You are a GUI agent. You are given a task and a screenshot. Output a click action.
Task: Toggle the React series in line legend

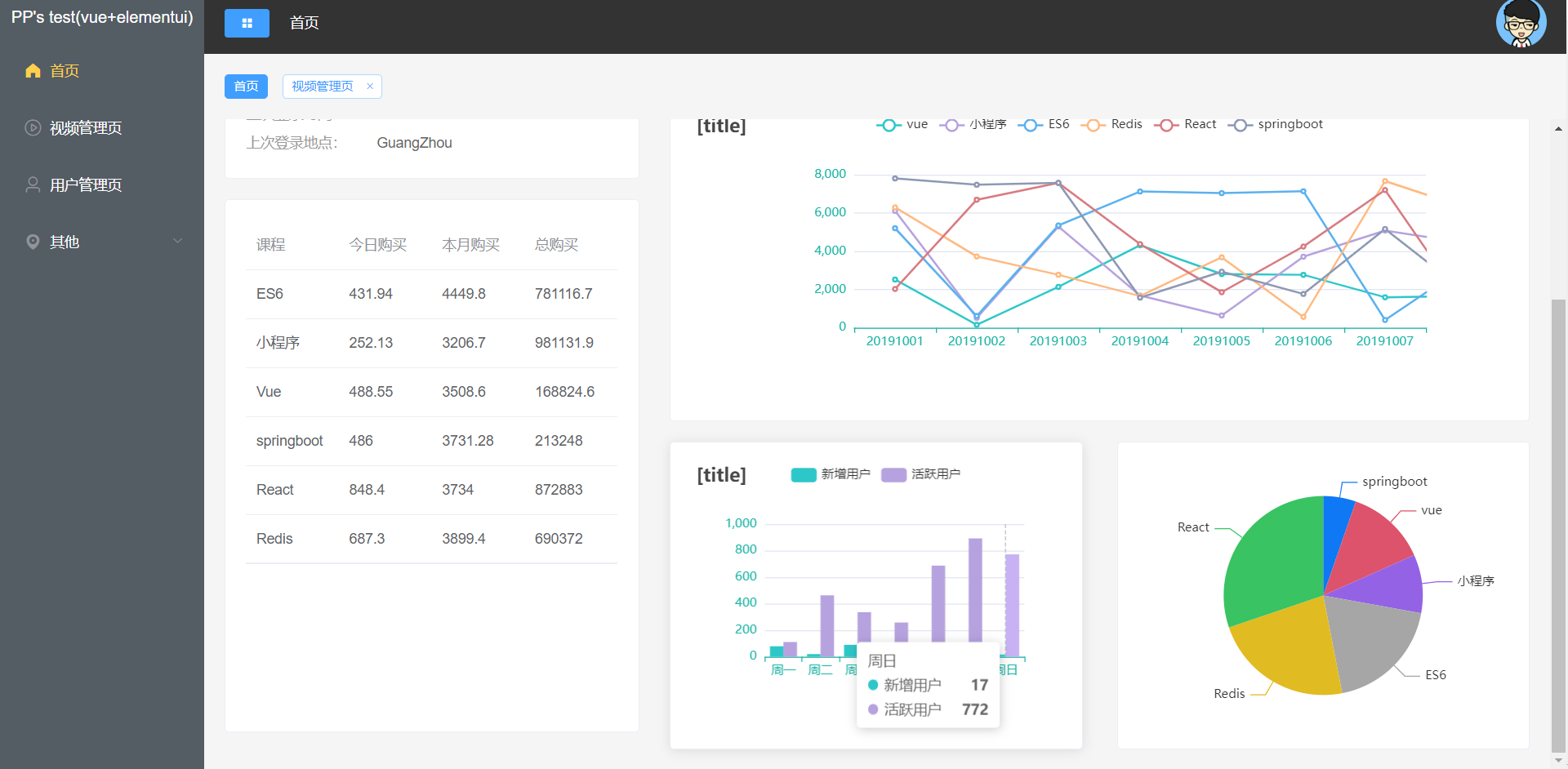coord(1185,124)
